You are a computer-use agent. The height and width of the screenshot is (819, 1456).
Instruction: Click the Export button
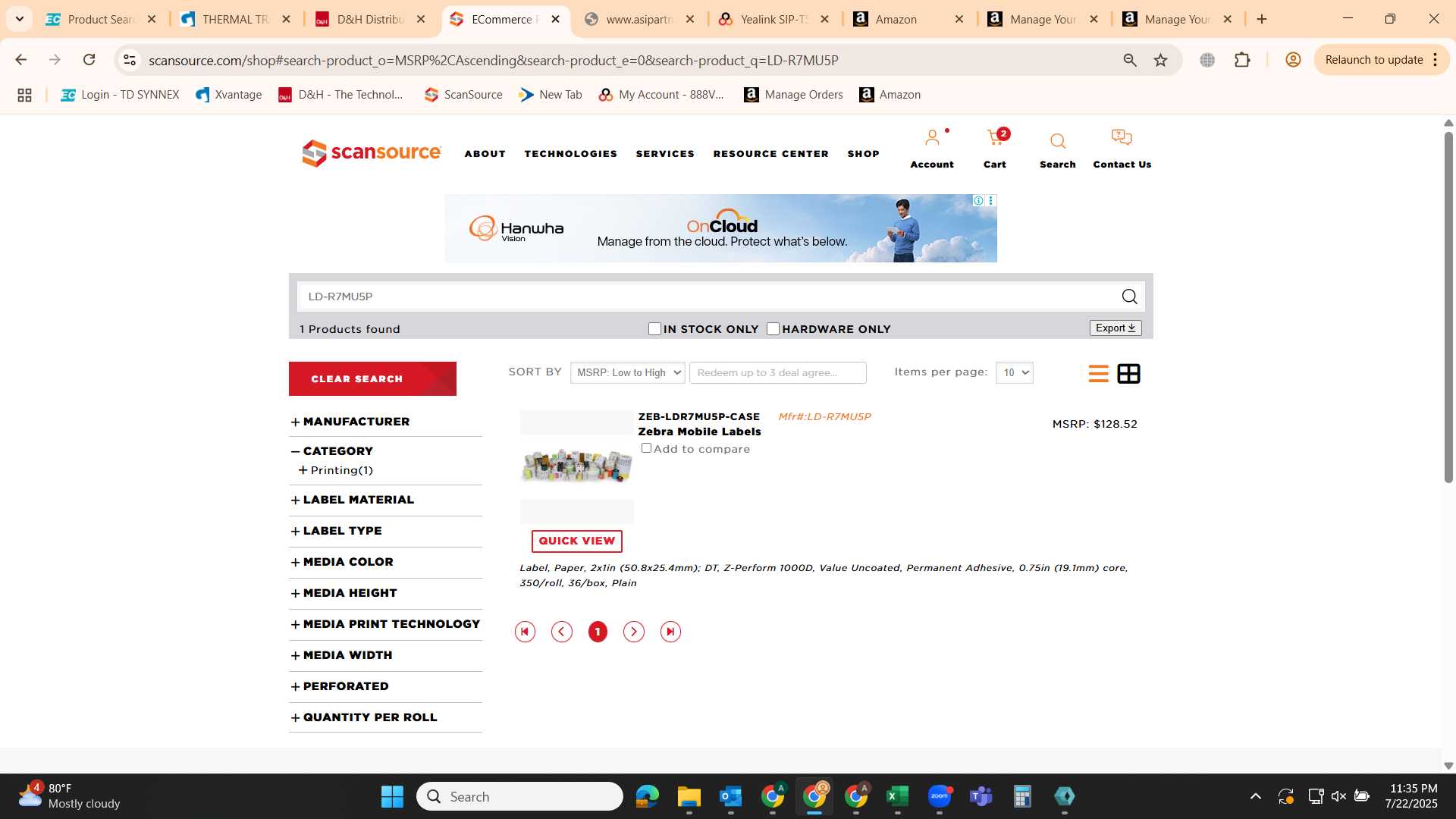point(1116,328)
